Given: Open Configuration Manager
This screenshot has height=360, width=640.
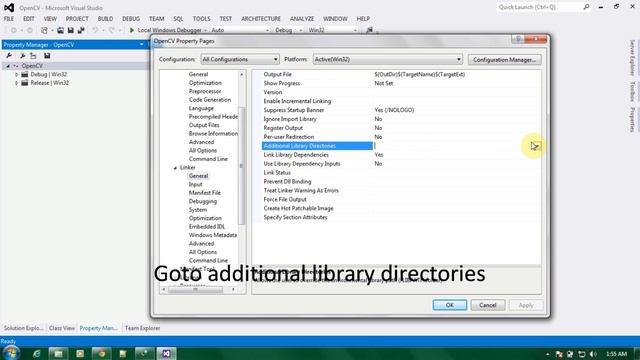Looking at the screenshot, I should coord(504,60).
